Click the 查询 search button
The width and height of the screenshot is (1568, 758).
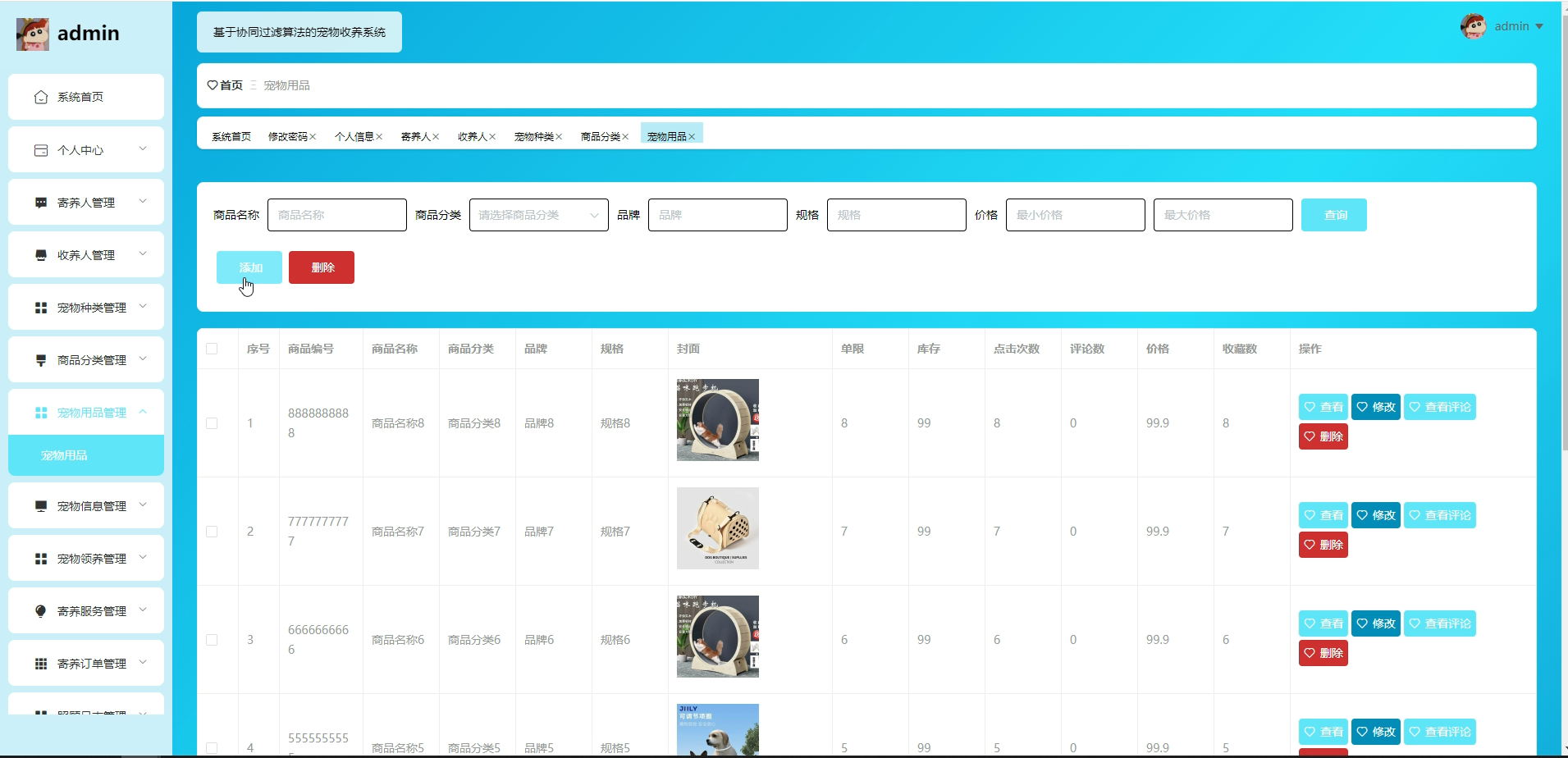(x=1334, y=215)
